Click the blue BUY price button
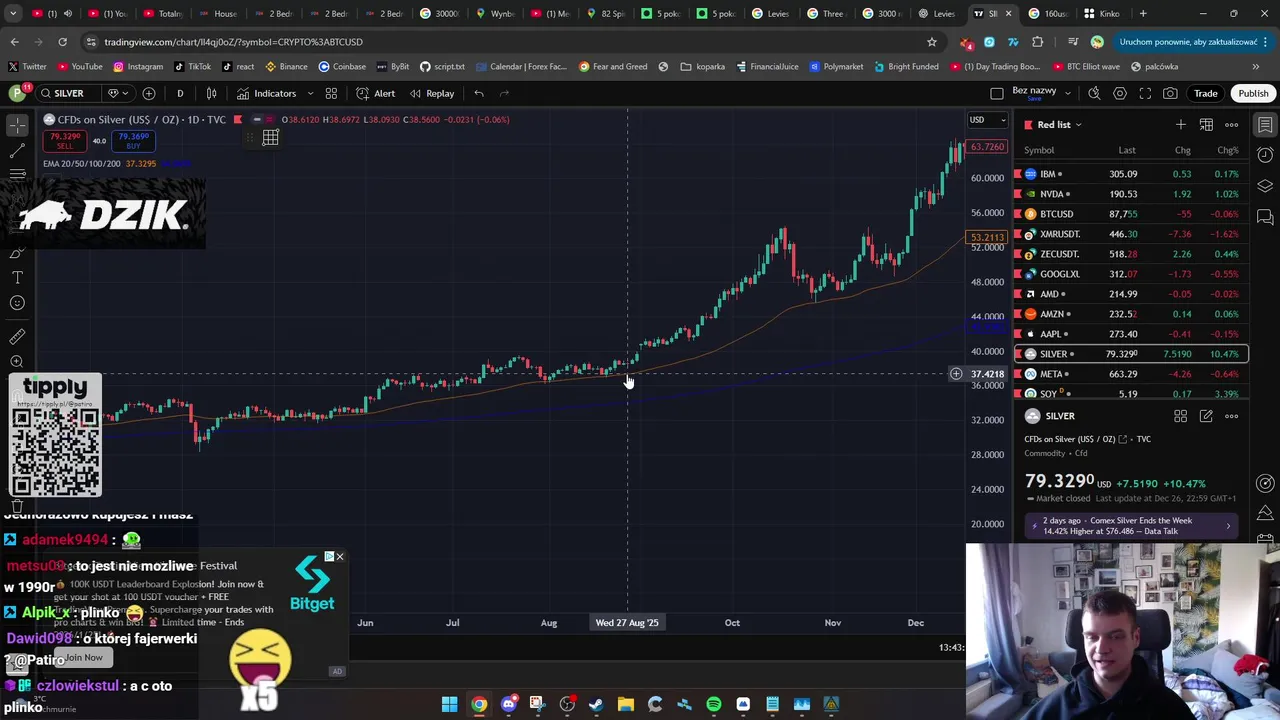The image size is (1280, 720). (133, 141)
